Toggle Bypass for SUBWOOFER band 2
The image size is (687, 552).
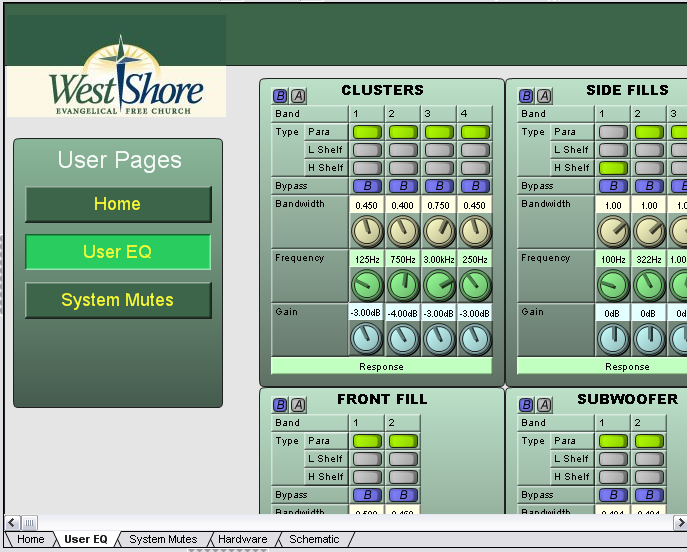[649, 495]
